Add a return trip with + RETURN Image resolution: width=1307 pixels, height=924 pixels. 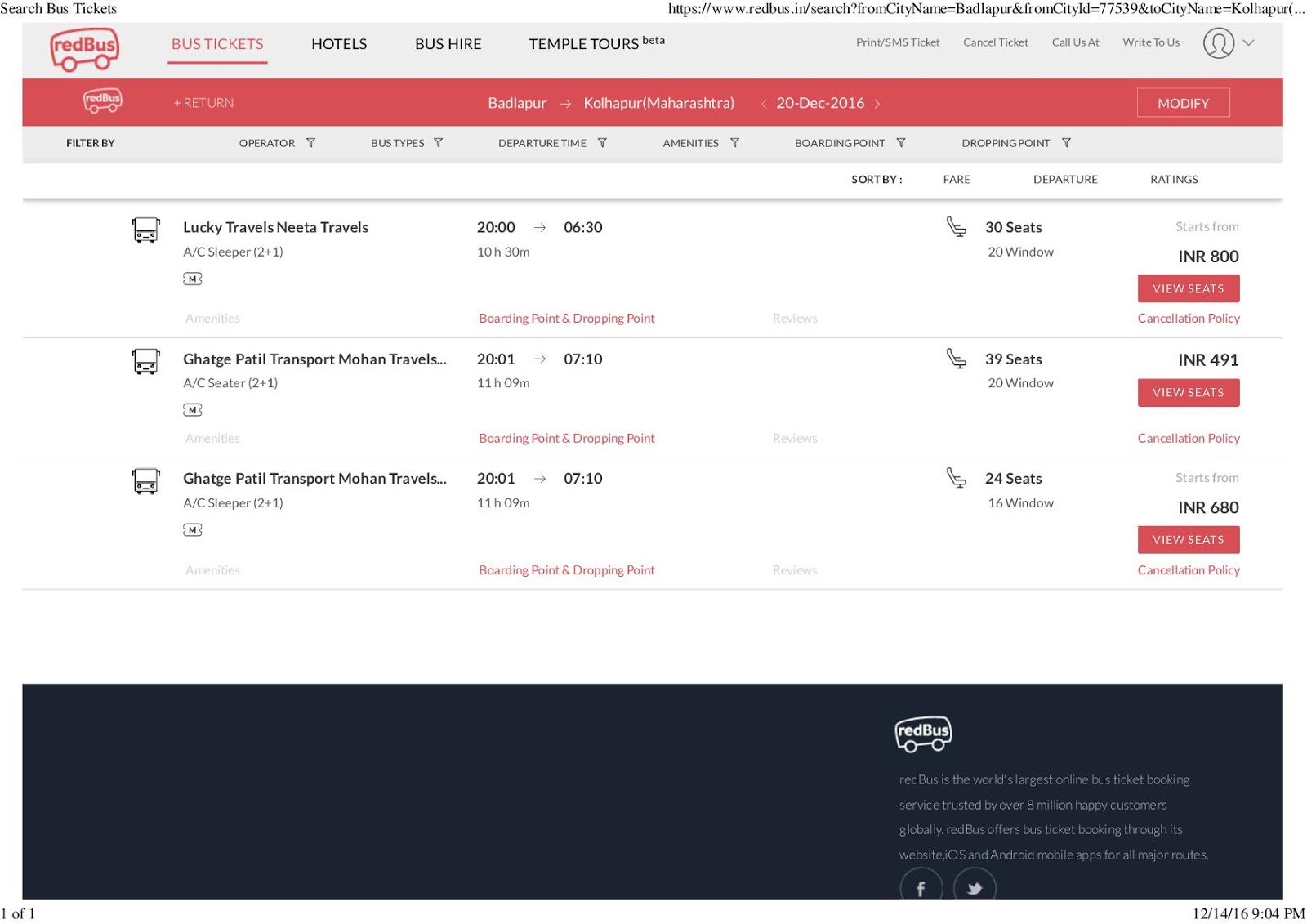[203, 103]
